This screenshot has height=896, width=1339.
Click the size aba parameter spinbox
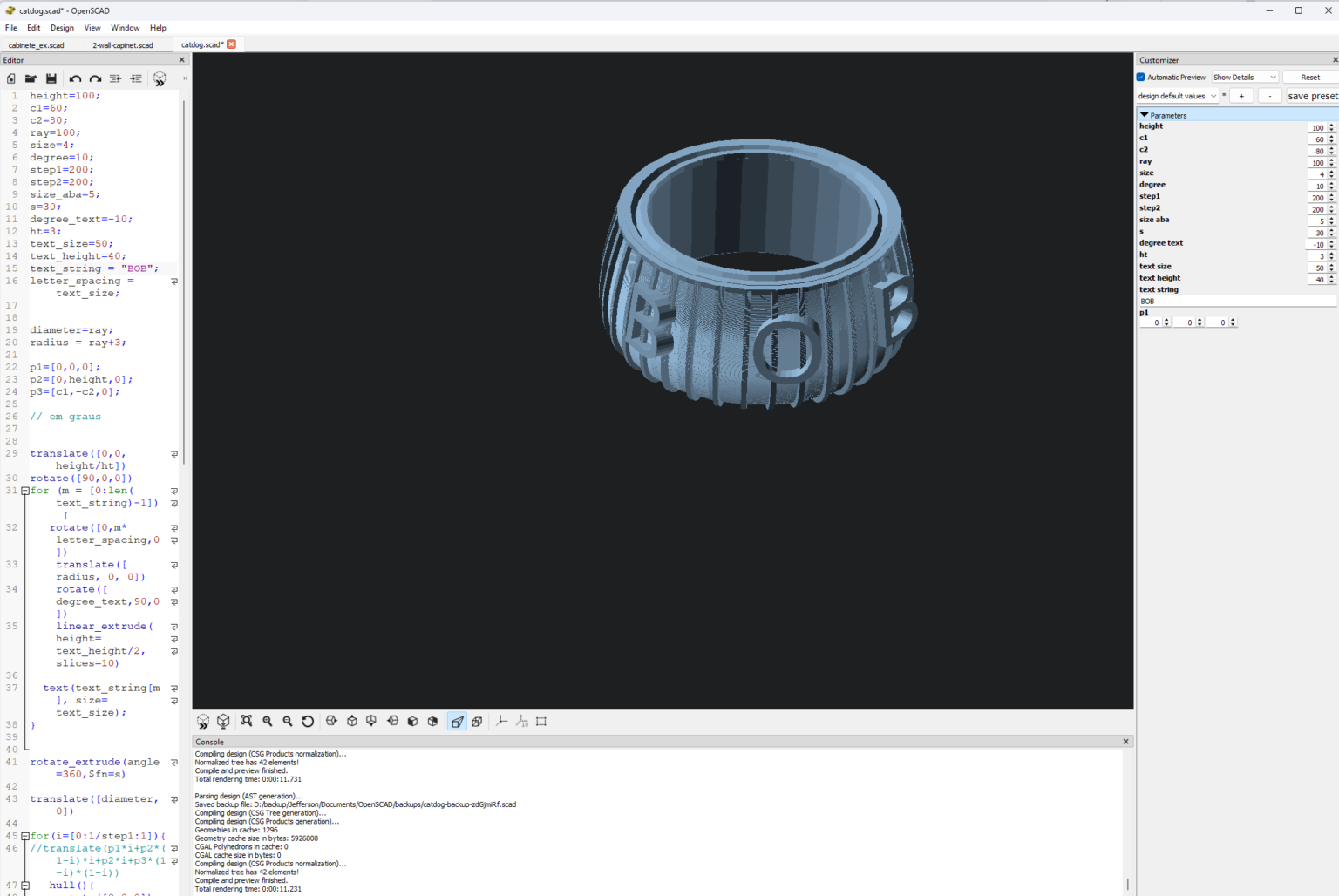(x=1322, y=221)
